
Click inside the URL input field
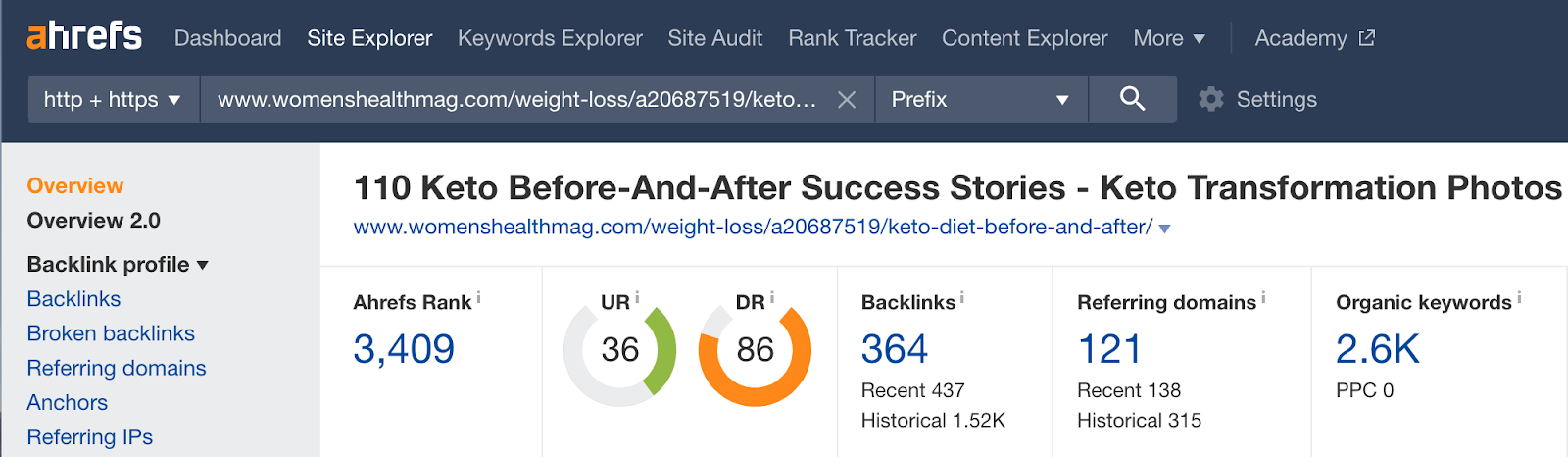[516, 99]
